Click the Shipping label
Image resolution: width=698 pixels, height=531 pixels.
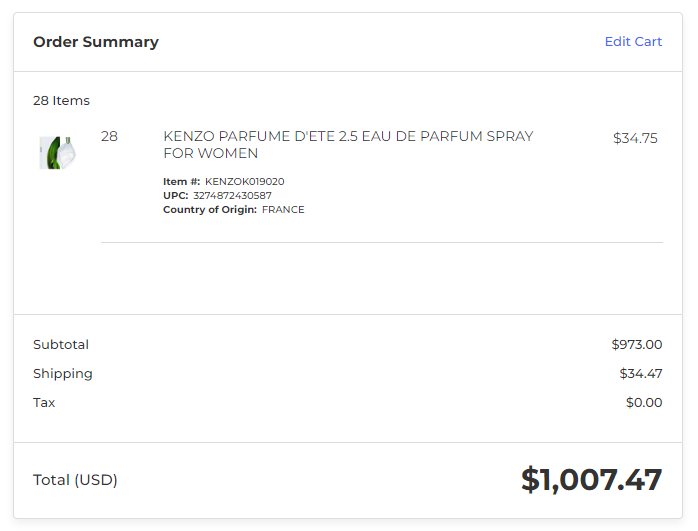point(63,374)
